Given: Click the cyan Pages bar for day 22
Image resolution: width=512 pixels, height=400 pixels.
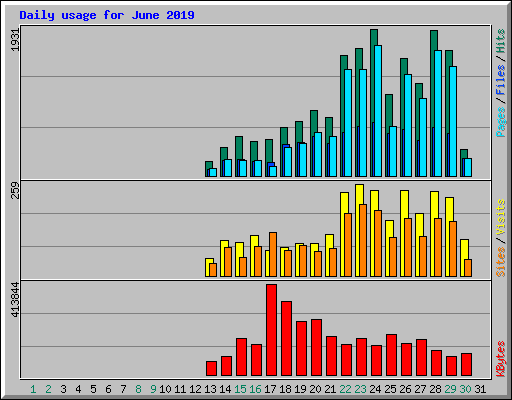Looking at the screenshot, I should pyautogui.click(x=348, y=123).
